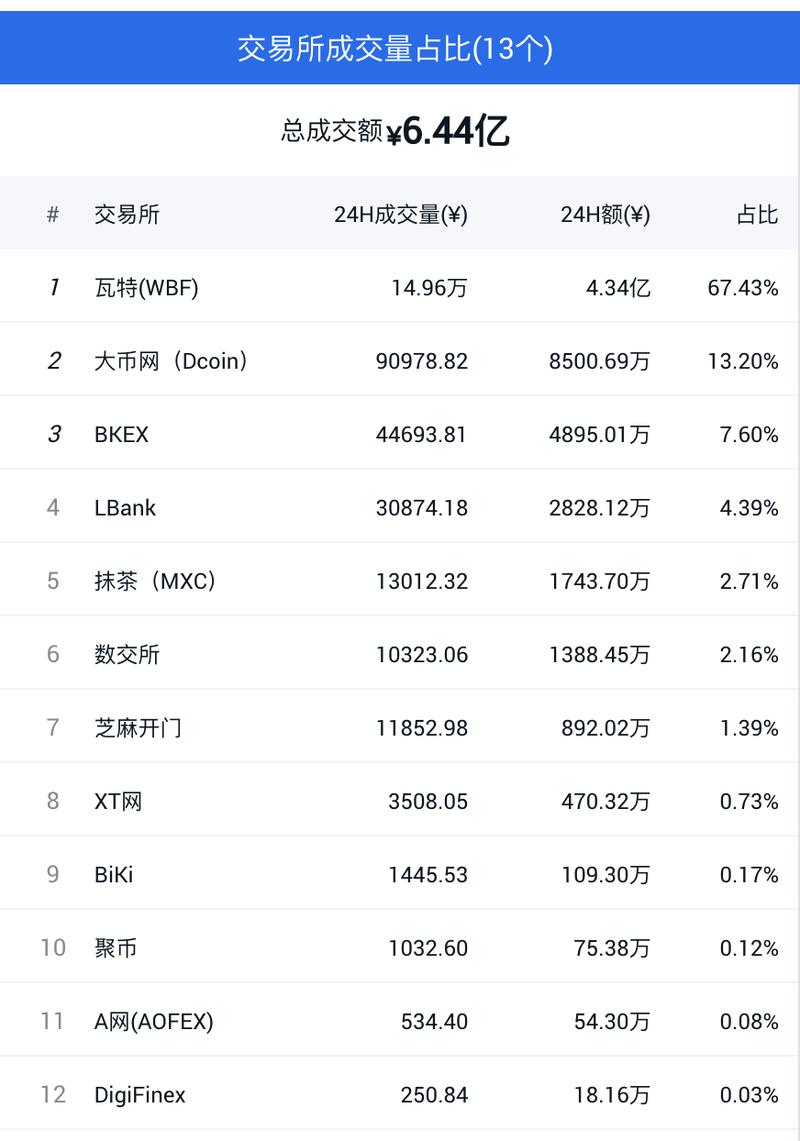This screenshot has height=1141, width=800.
Task: Select the 聚币 exchange row
Action: (115, 948)
